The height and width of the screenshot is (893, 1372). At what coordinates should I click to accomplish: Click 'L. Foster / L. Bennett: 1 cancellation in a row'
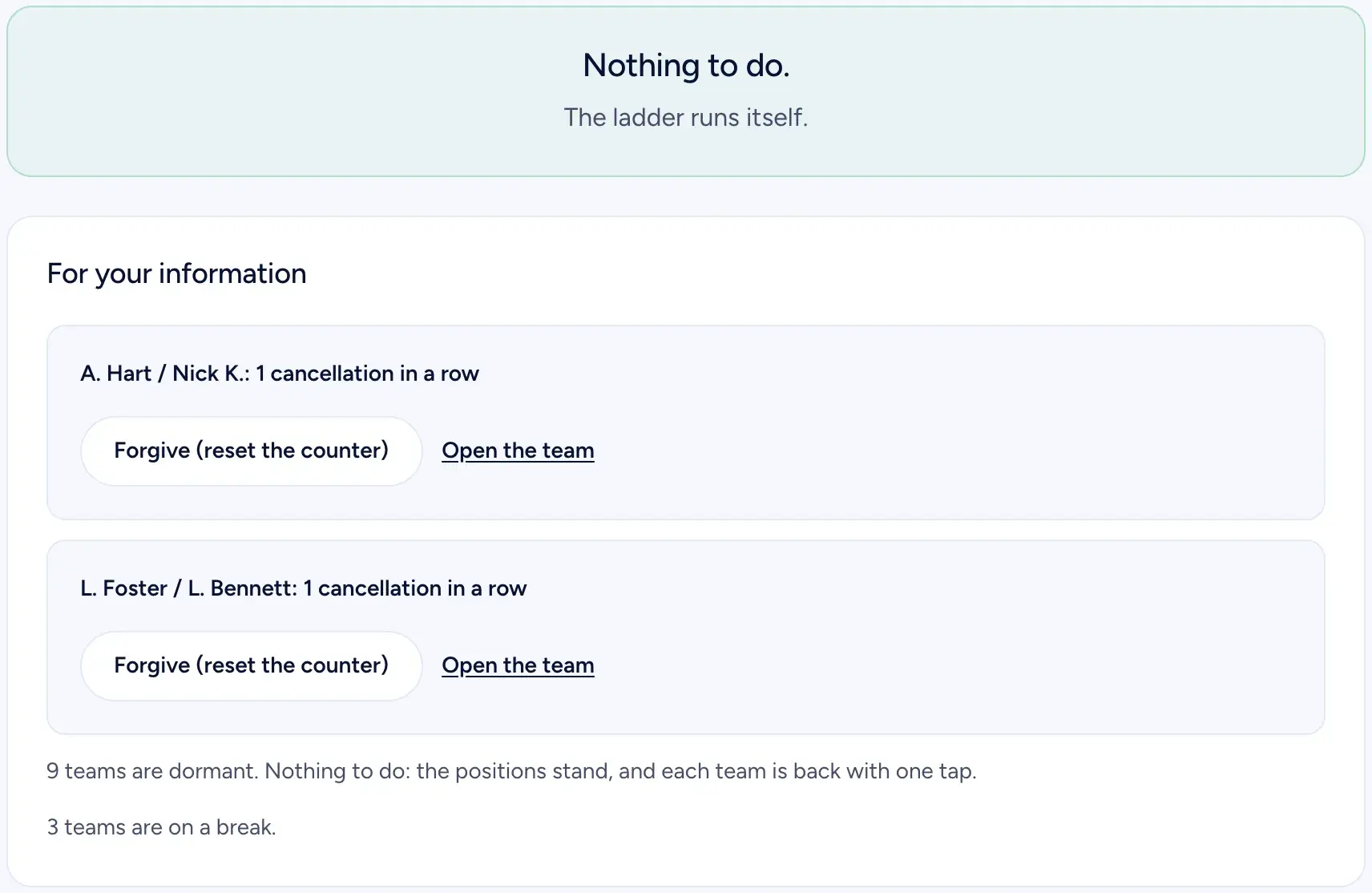click(x=304, y=588)
